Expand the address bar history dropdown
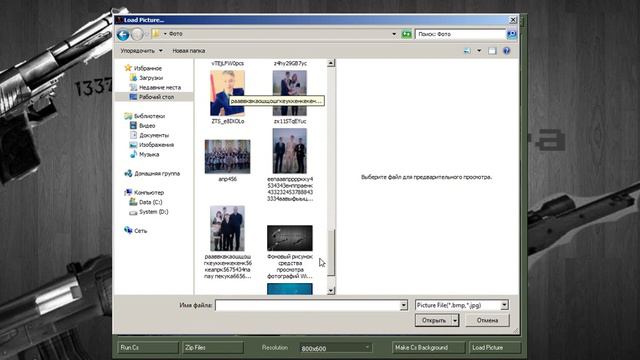 (394, 34)
